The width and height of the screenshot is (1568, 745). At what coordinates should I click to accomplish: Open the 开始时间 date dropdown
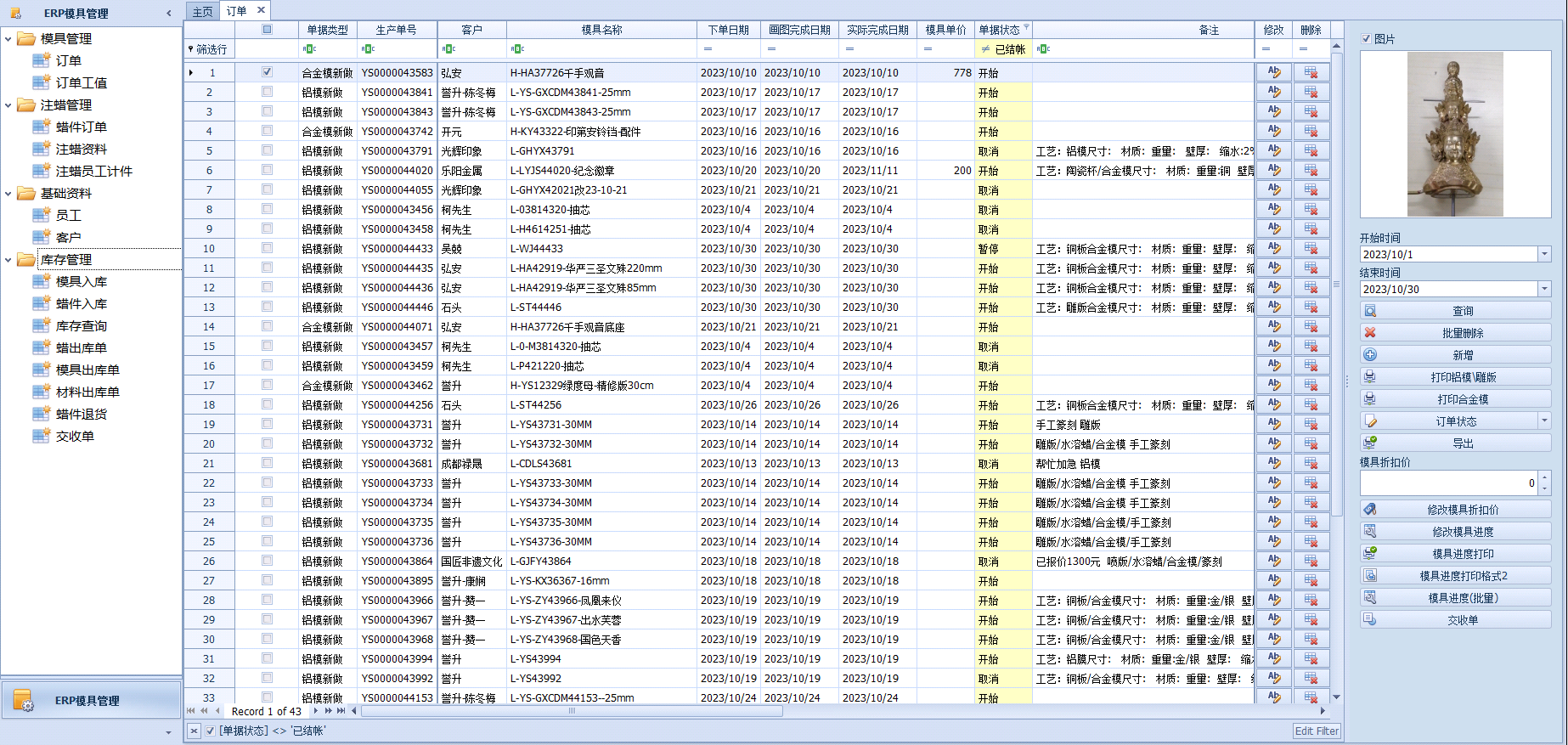click(x=1543, y=254)
